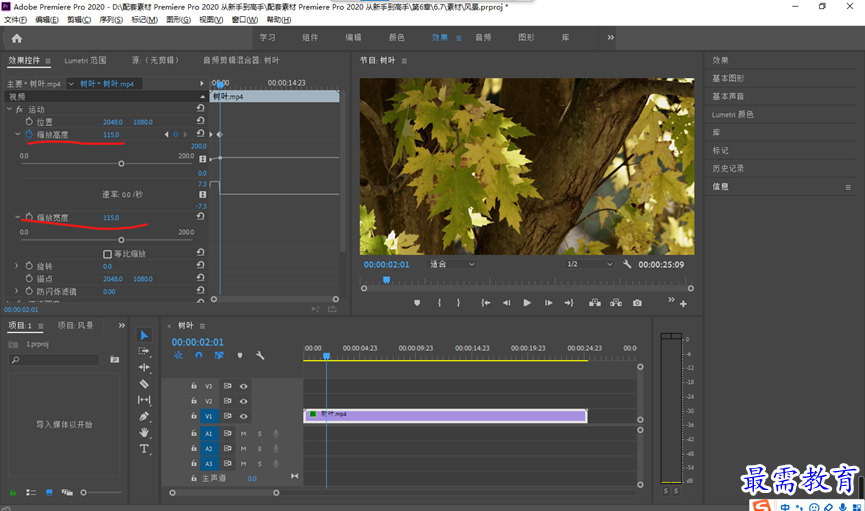This screenshot has width=865, height=511.
Task: Collapse the 缩放宽度 property
Action: click(x=18, y=217)
